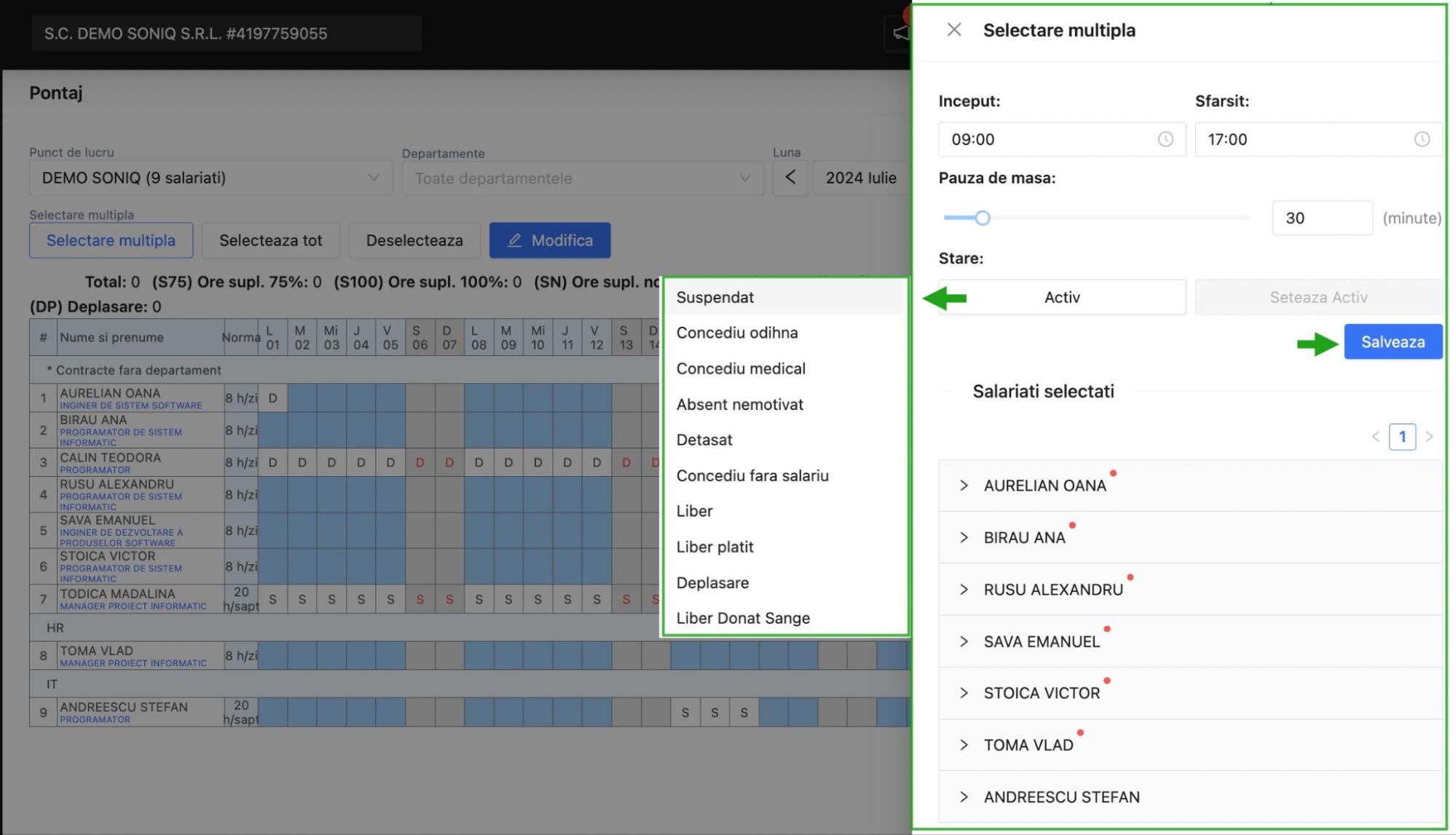The image size is (1456, 835).
Task: Click the Selecteaza tot button
Action: [x=270, y=240]
